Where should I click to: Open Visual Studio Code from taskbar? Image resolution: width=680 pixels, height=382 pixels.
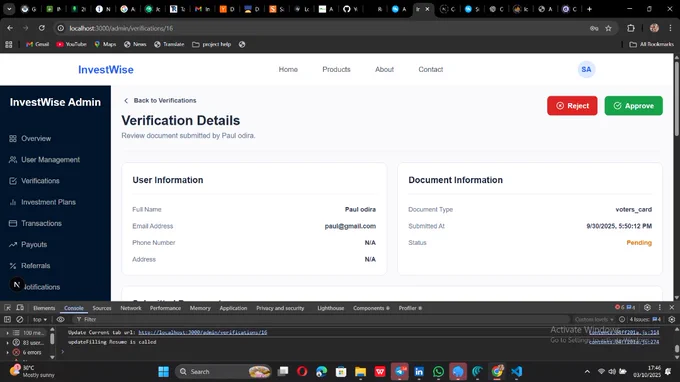coord(517,372)
